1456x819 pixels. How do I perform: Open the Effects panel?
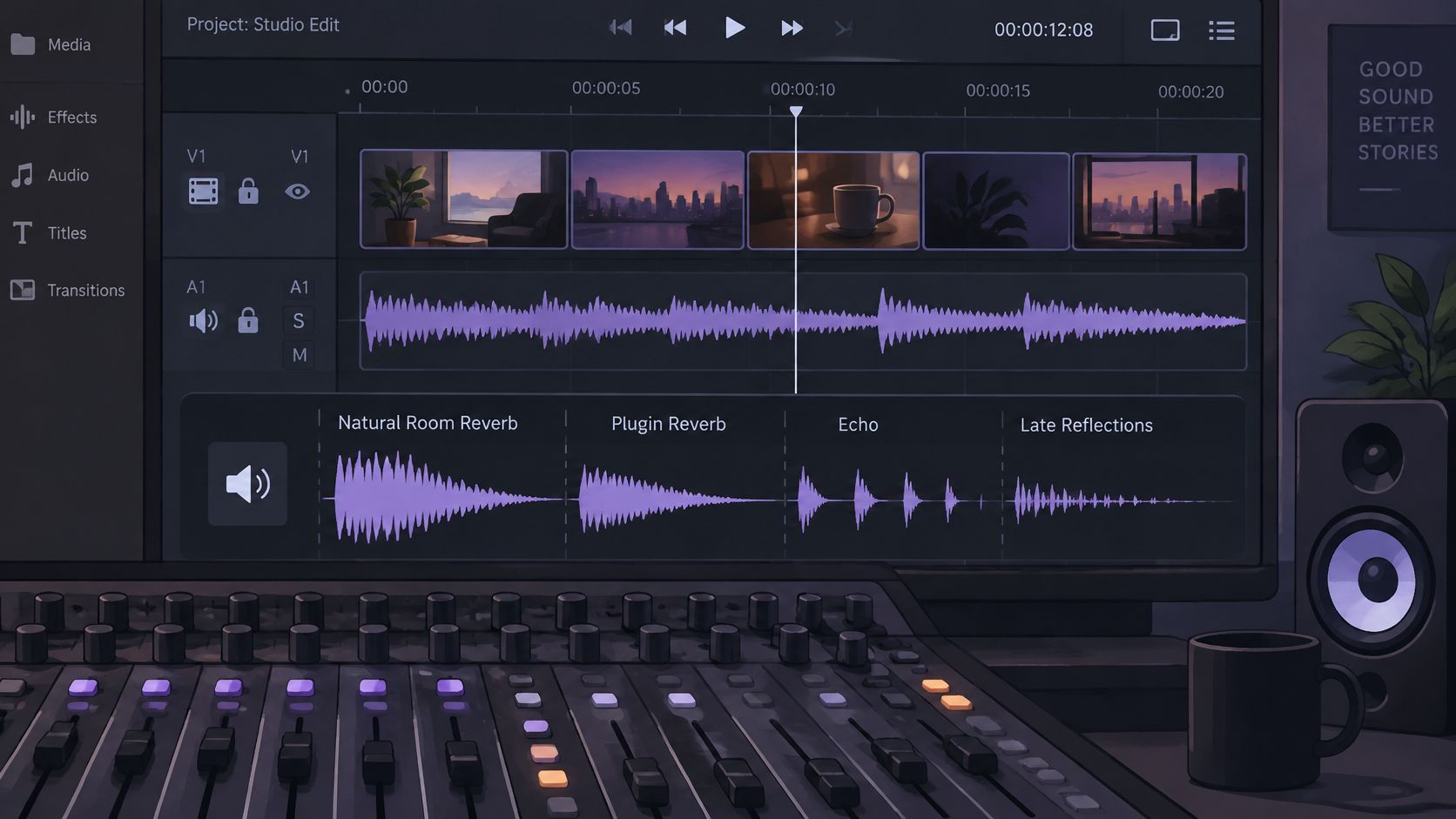(53, 117)
